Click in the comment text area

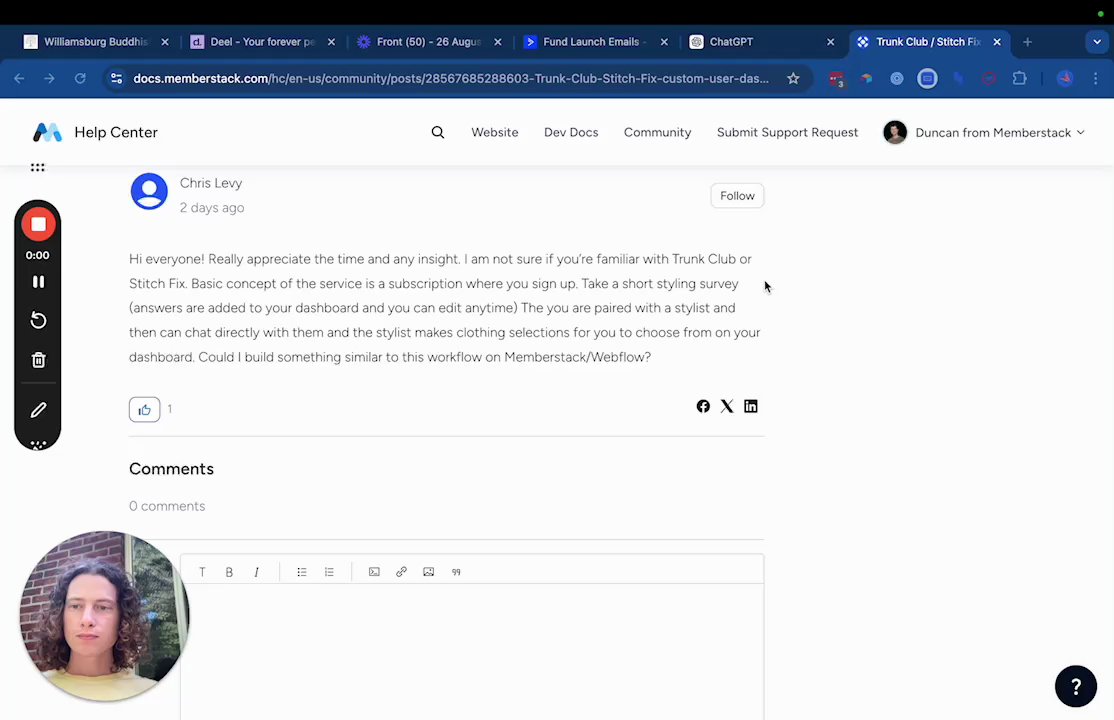tap(472, 651)
